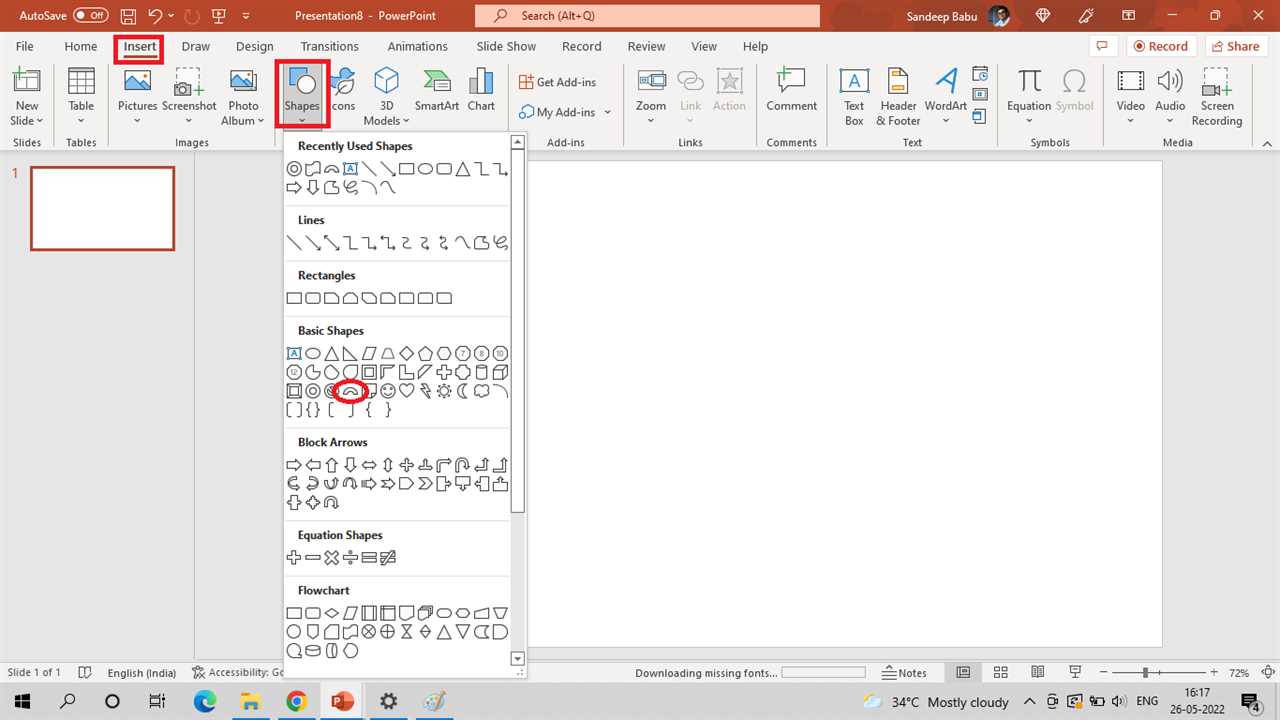This screenshot has width=1280, height=720.
Task: Switch to the Animations tab
Action: (x=417, y=46)
